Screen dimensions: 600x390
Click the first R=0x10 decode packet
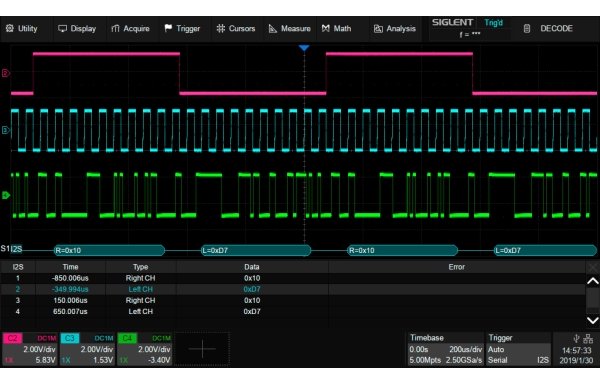[109, 251]
